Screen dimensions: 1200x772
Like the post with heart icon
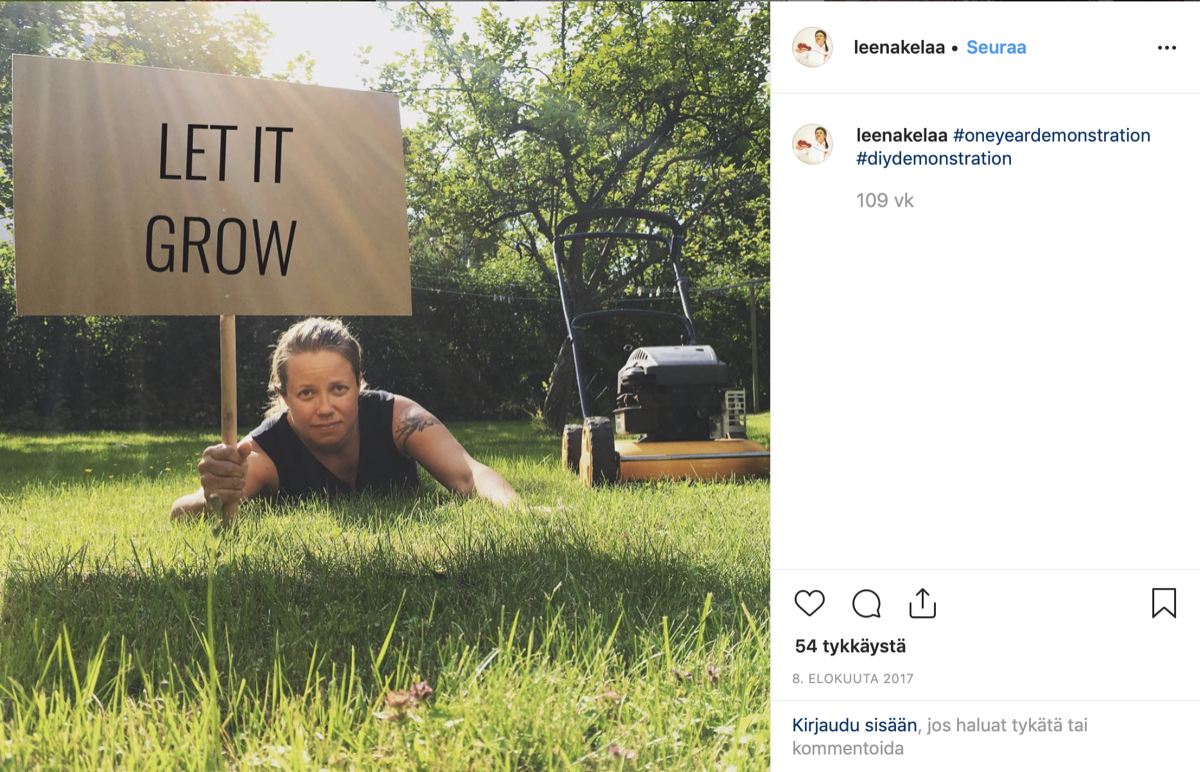809,603
